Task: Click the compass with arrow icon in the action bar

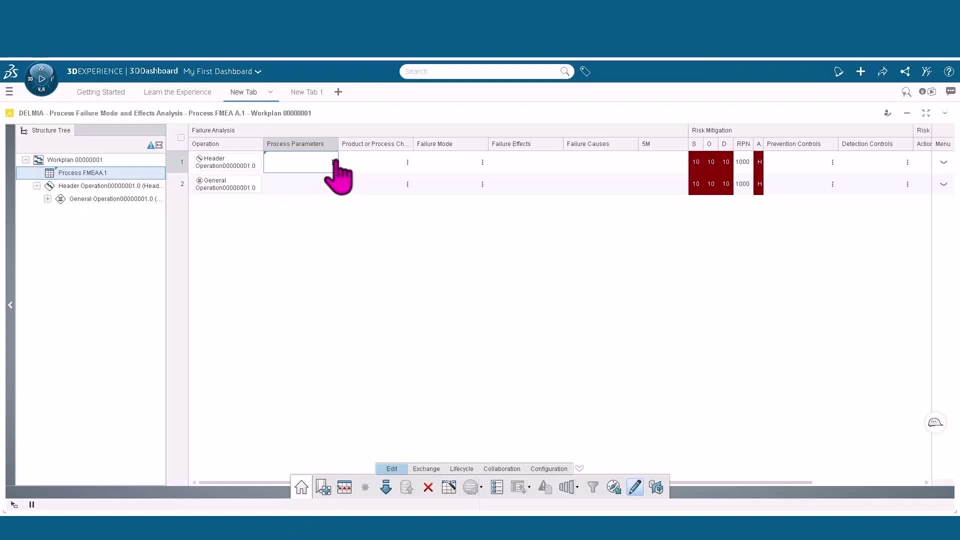Action: (x=613, y=487)
